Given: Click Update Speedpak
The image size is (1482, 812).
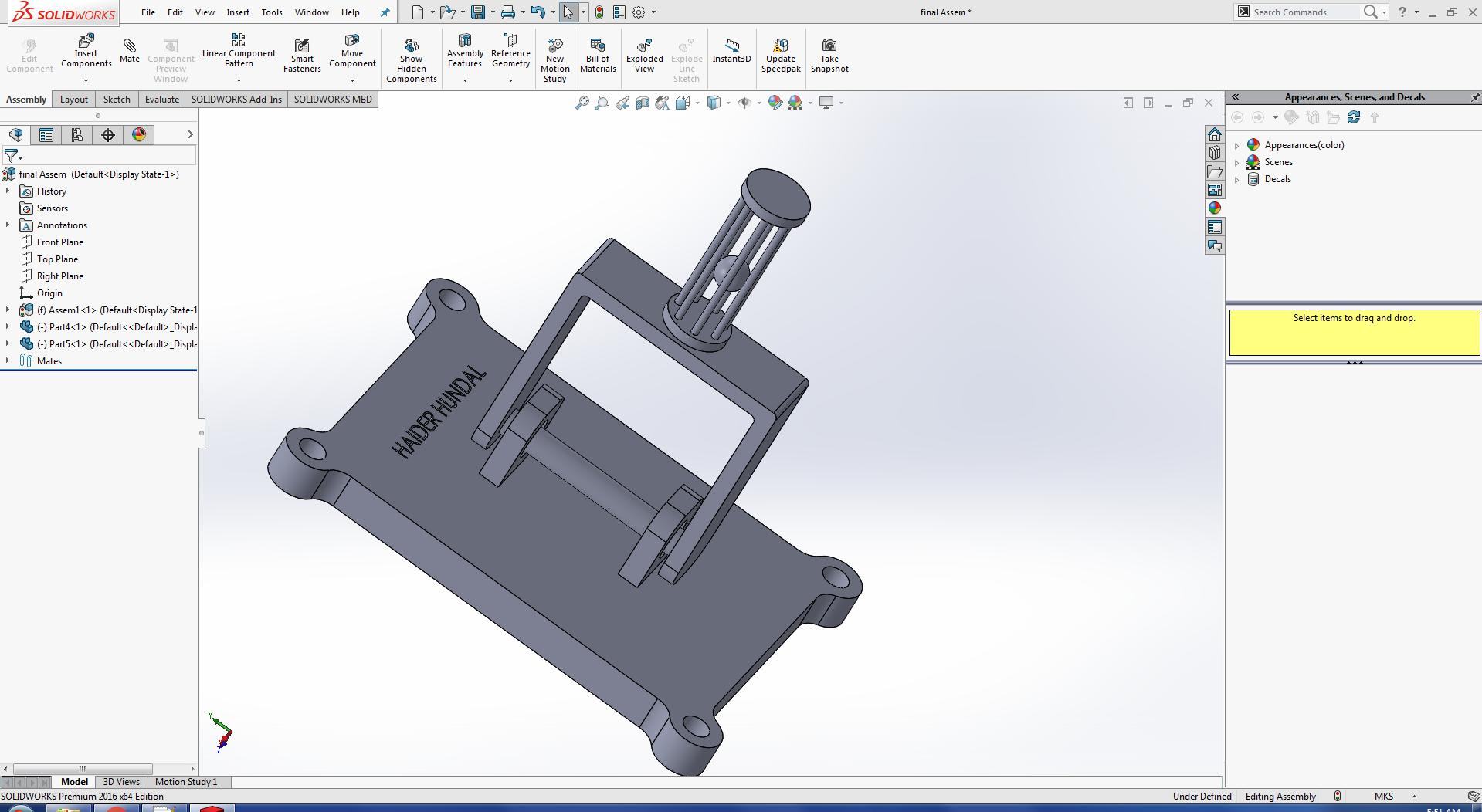Looking at the screenshot, I should coord(781,56).
